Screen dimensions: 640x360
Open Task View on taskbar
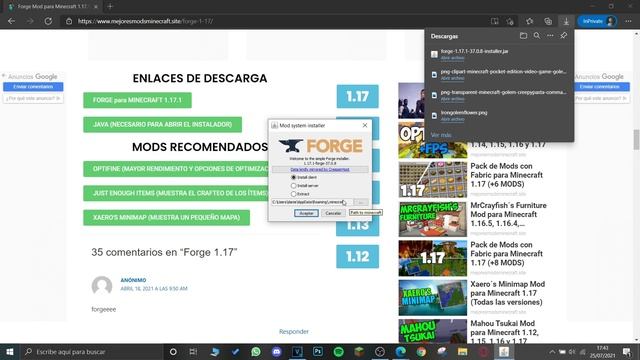click(x=193, y=352)
